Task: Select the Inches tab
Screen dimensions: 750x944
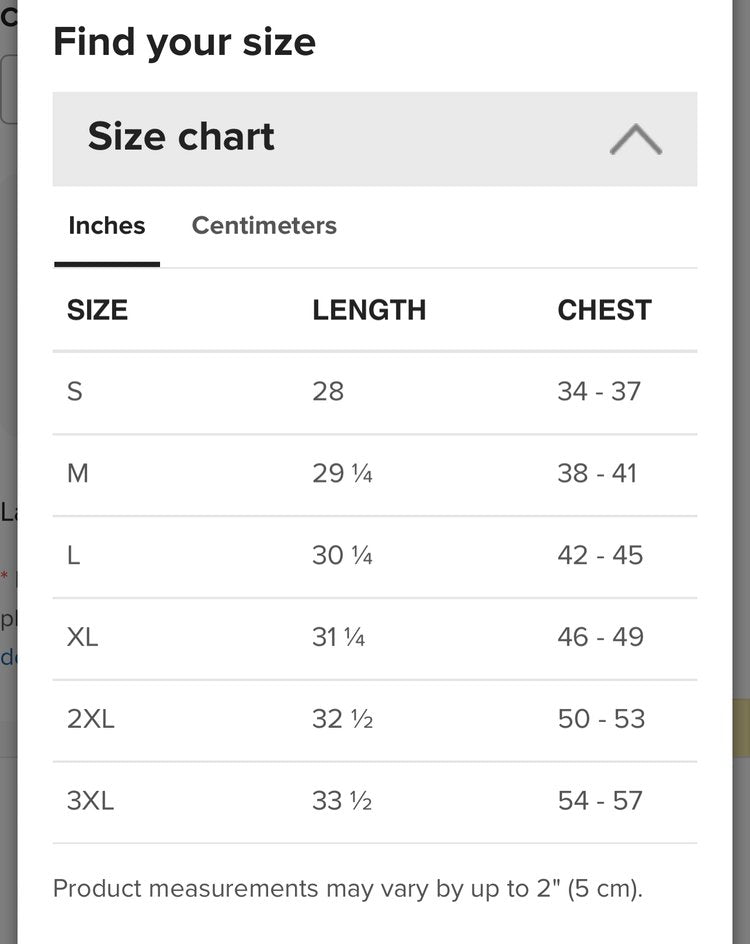Action: coord(107,226)
